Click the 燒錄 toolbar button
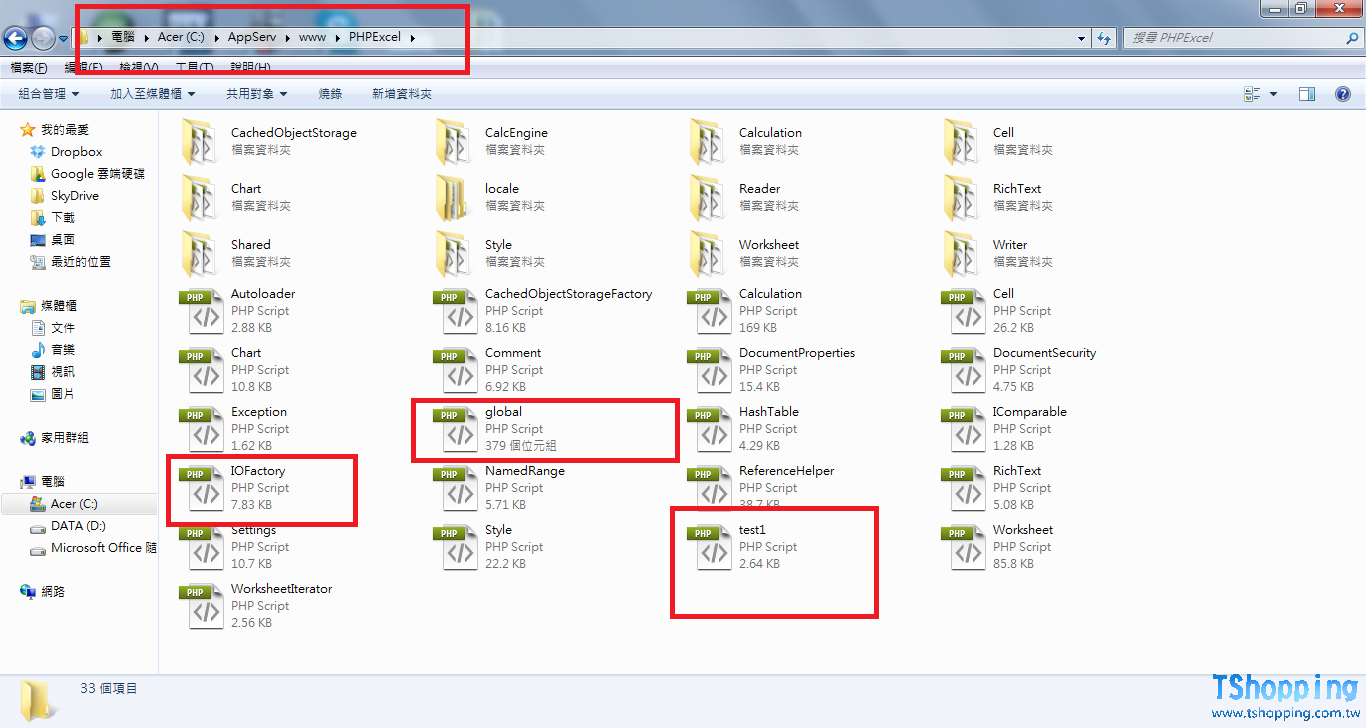 330,94
